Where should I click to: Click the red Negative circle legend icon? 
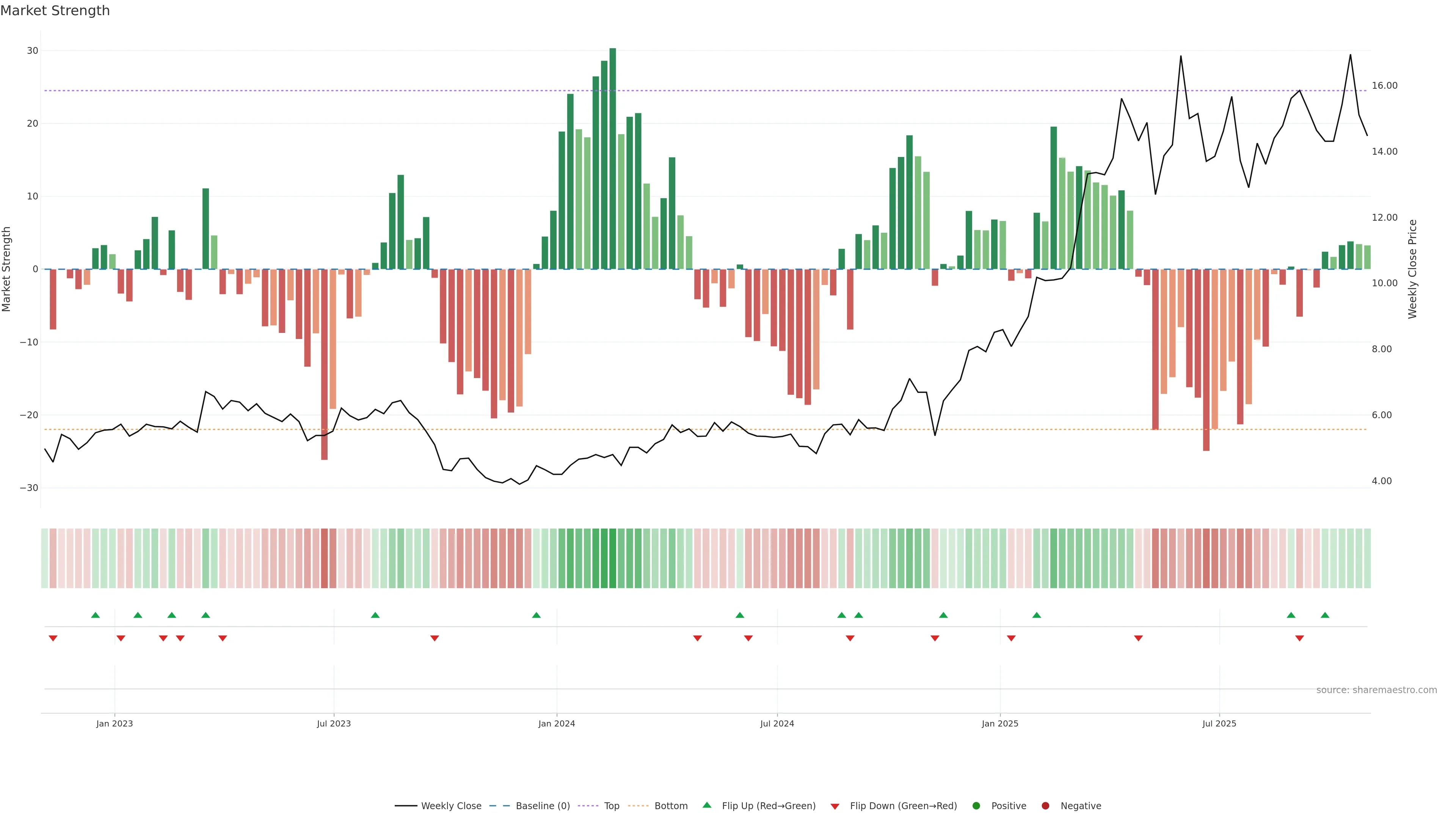pyautogui.click(x=1045, y=806)
